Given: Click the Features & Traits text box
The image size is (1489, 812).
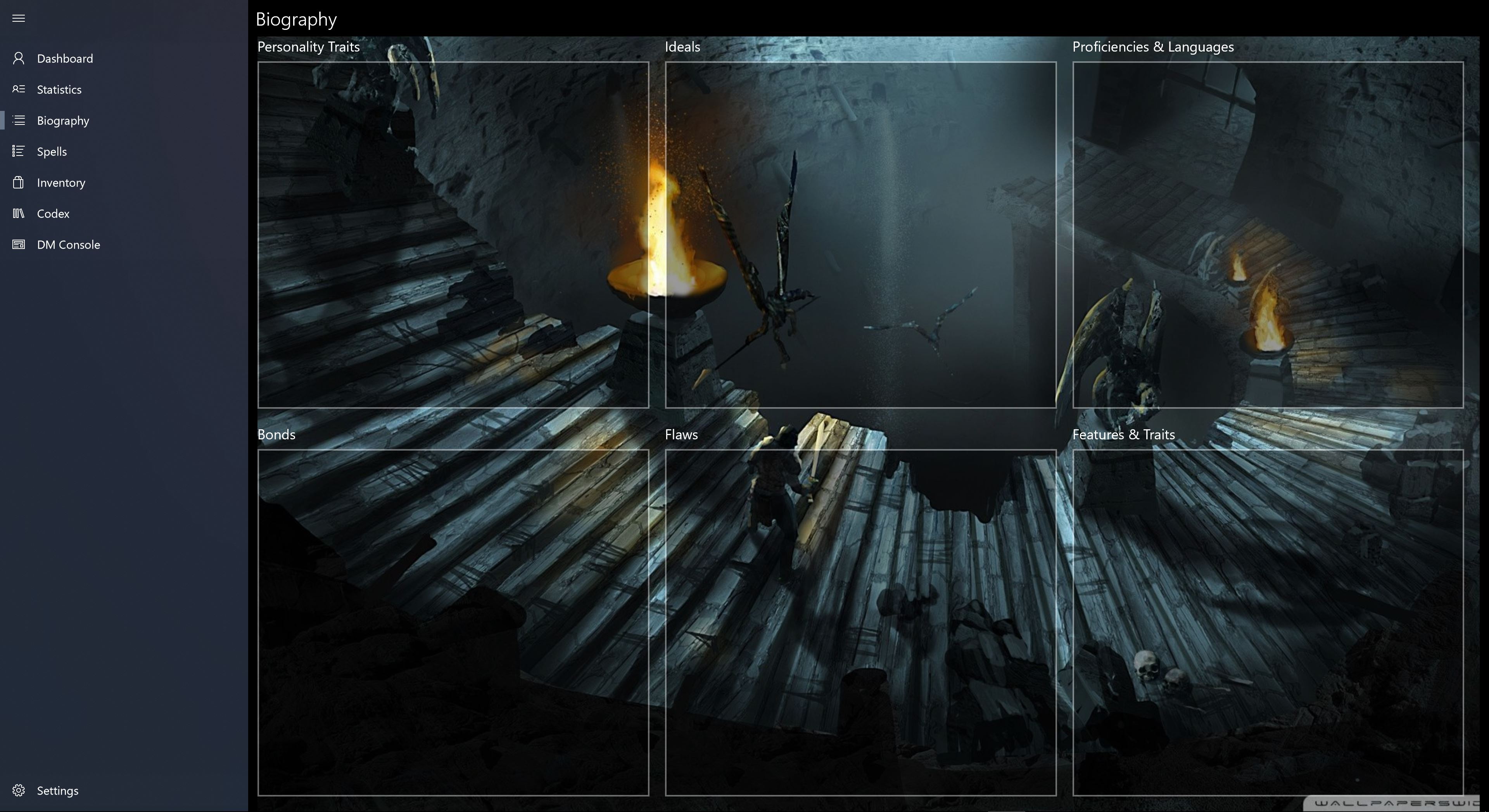Looking at the screenshot, I should (1268, 622).
